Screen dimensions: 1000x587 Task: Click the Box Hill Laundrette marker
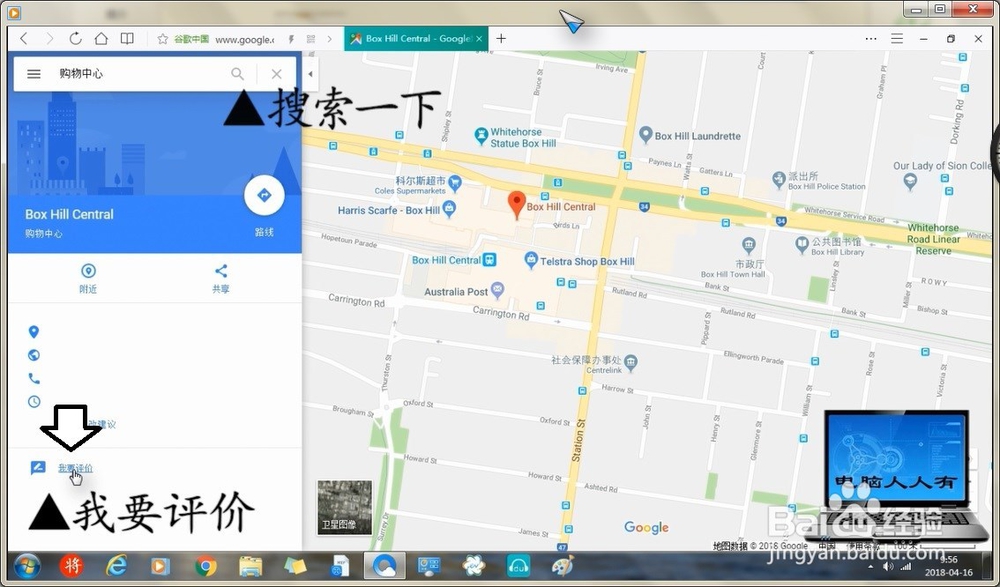click(x=645, y=134)
